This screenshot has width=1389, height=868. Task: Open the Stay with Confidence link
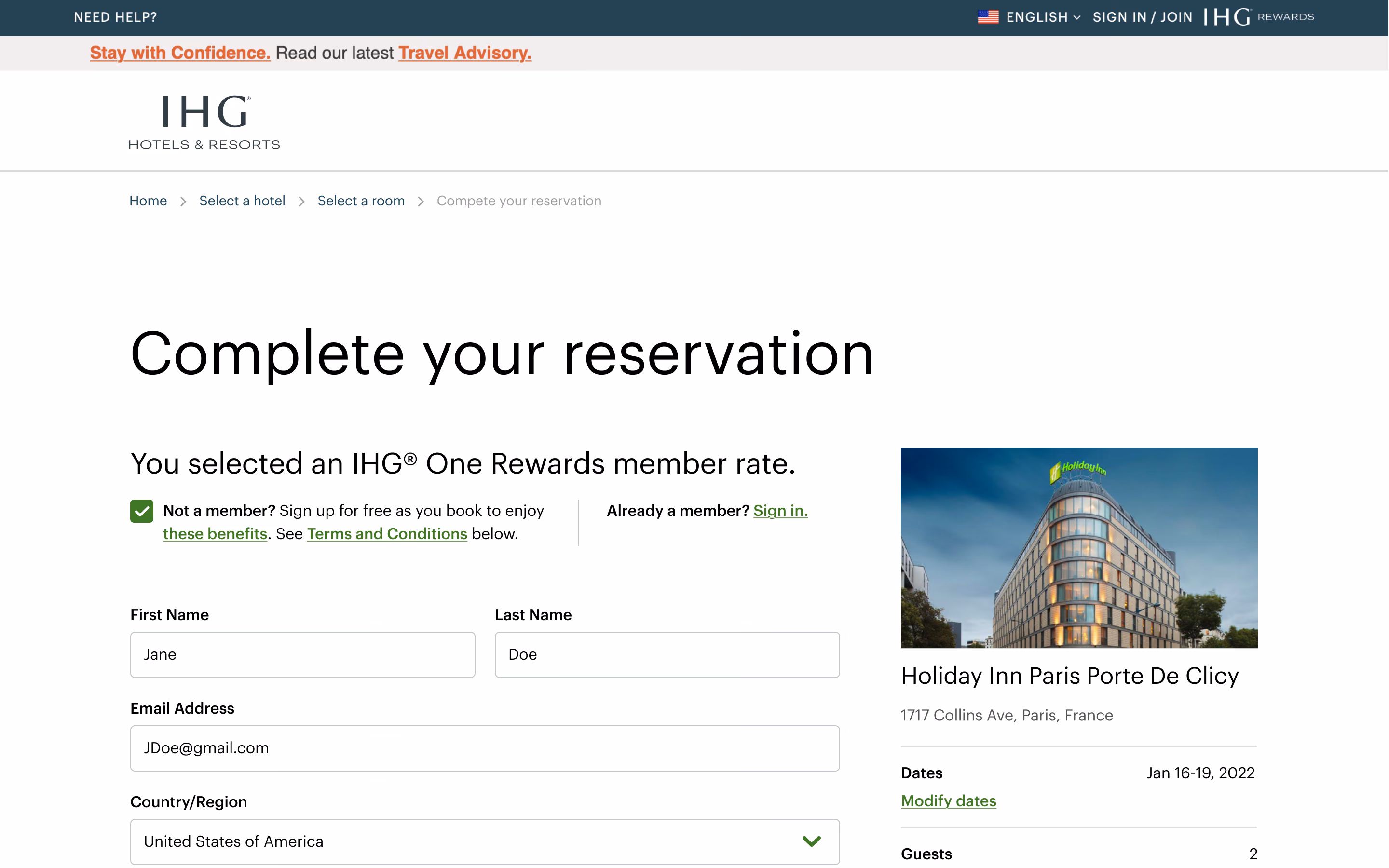180,53
